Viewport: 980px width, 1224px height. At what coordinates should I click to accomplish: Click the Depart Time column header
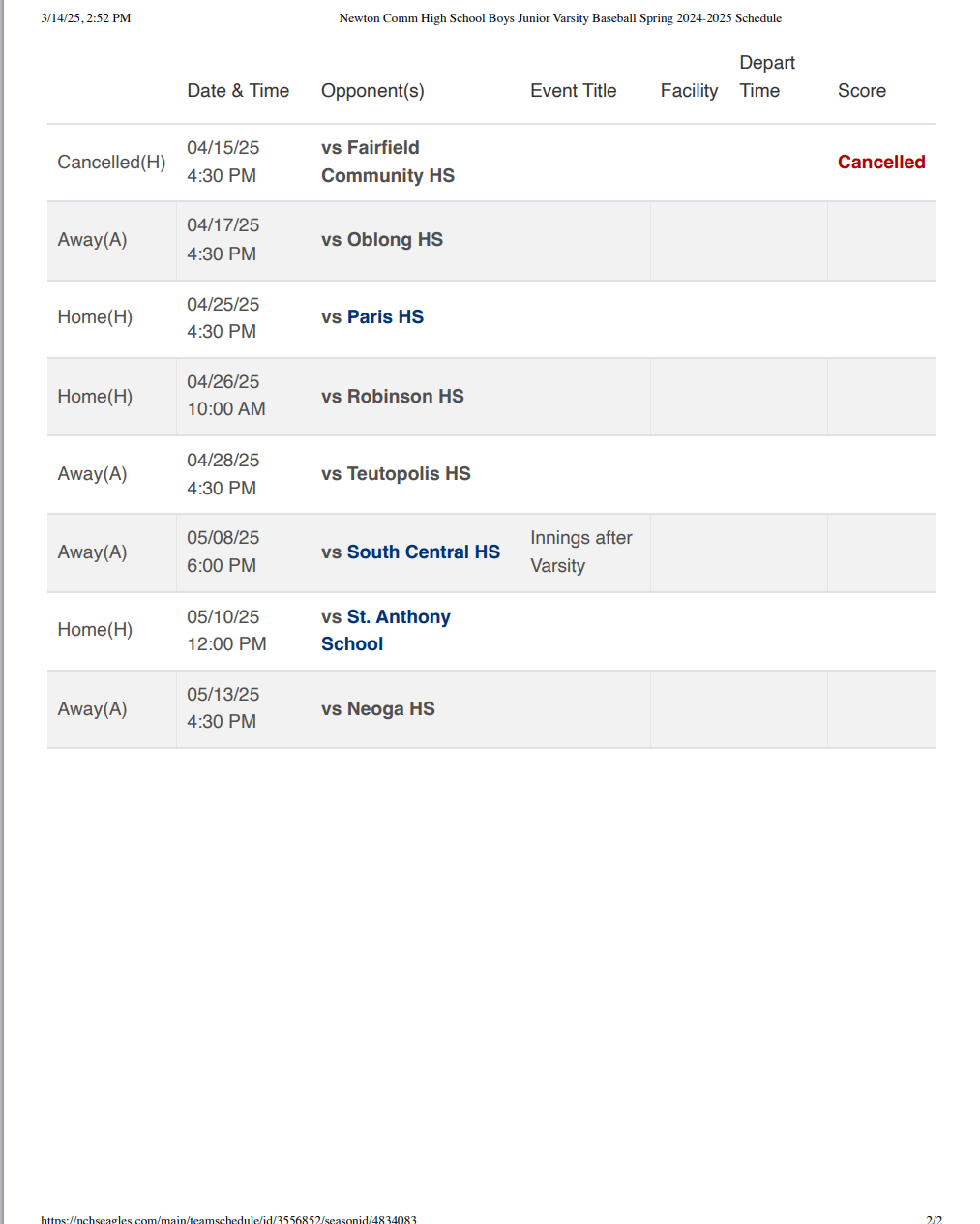766,76
